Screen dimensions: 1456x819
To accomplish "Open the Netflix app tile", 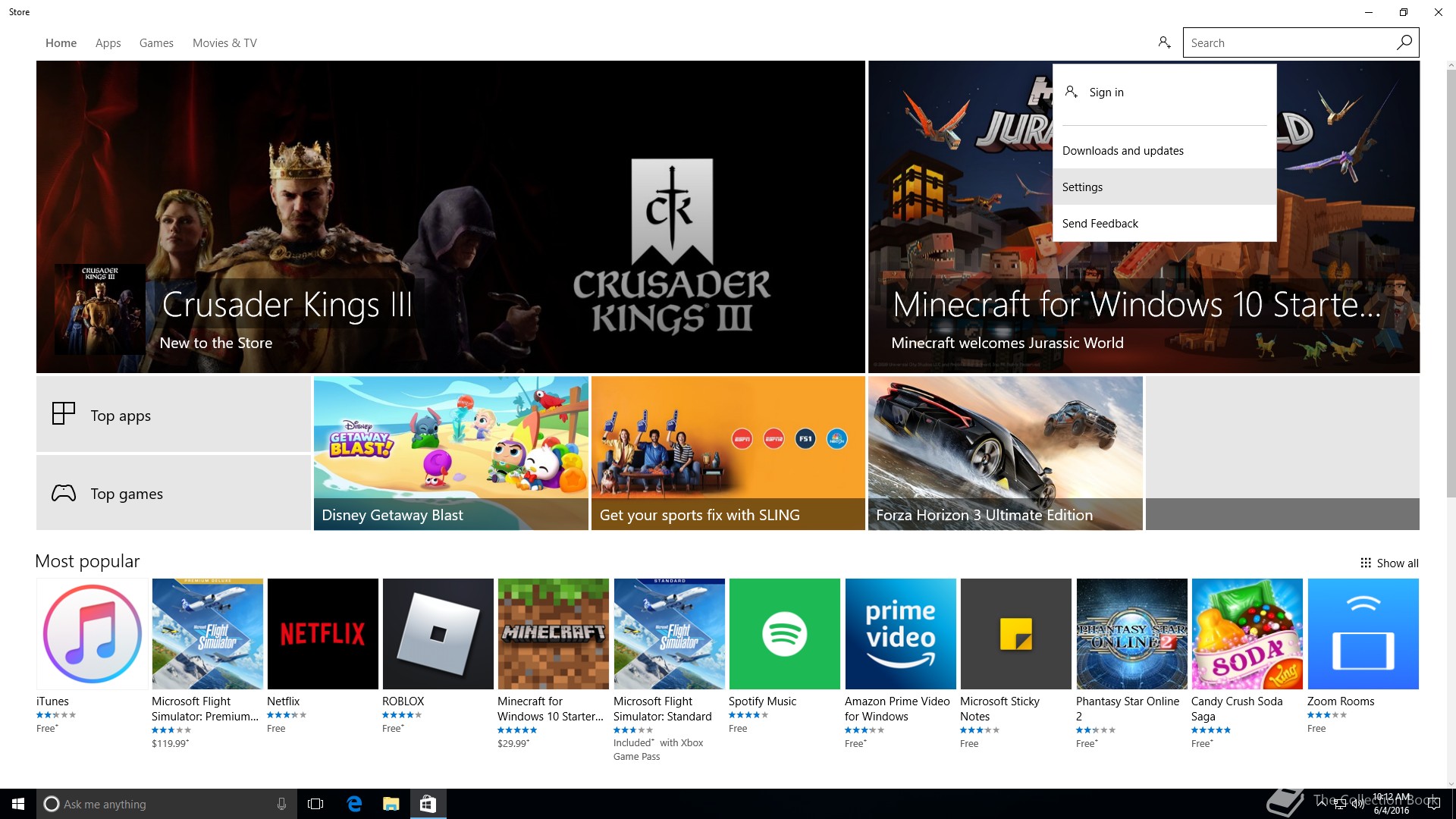I will [x=322, y=634].
